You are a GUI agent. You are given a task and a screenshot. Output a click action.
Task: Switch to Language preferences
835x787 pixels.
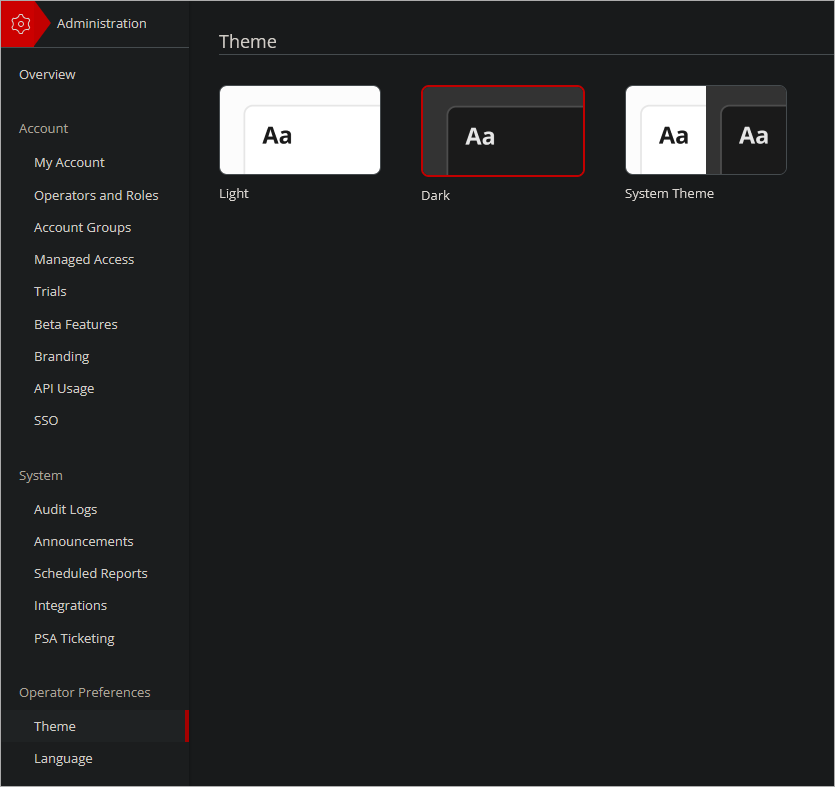pos(63,758)
